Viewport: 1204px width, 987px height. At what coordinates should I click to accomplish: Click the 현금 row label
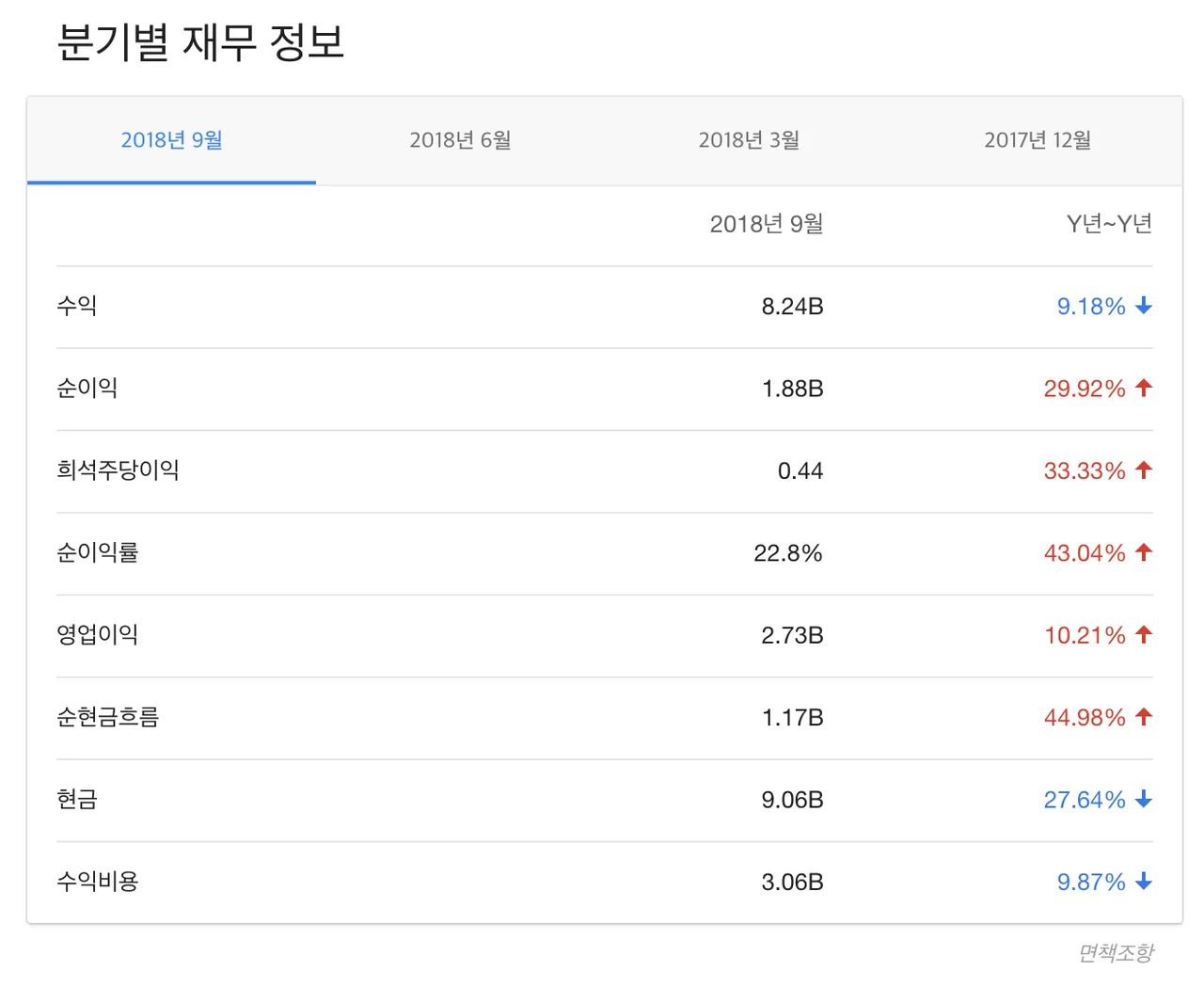77,799
